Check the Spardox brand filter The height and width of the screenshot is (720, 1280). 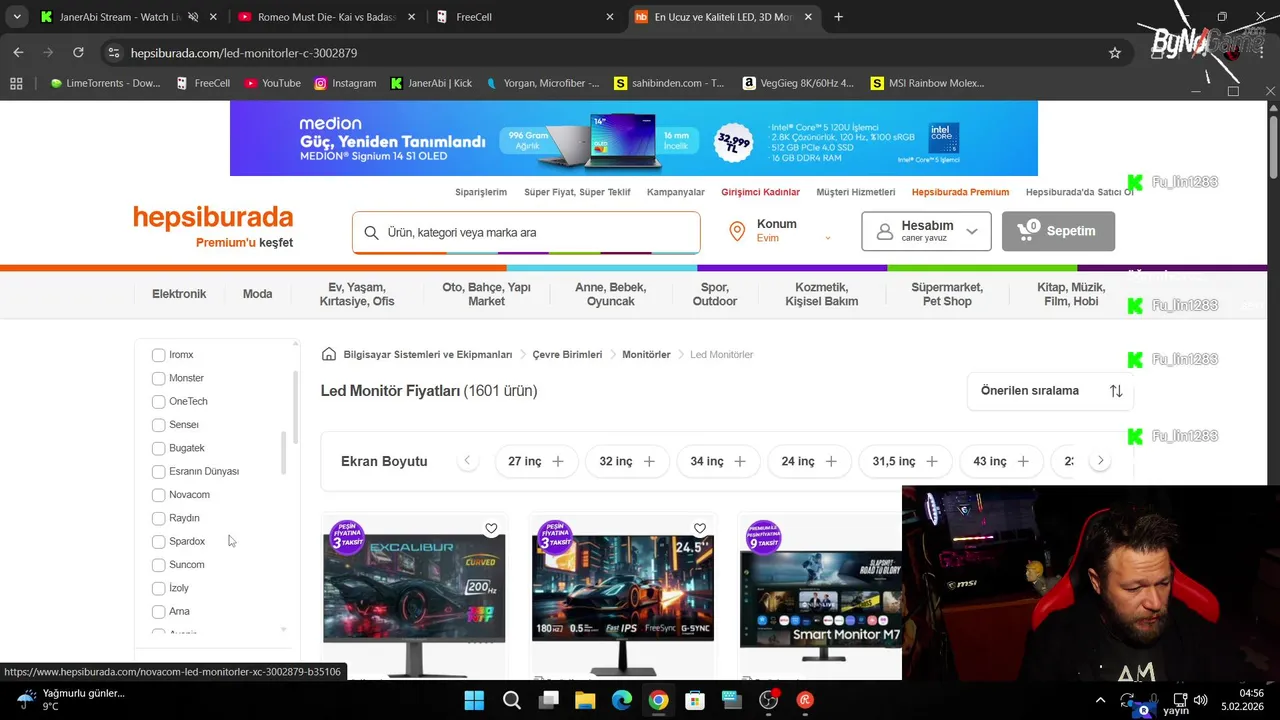(x=158, y=541)
